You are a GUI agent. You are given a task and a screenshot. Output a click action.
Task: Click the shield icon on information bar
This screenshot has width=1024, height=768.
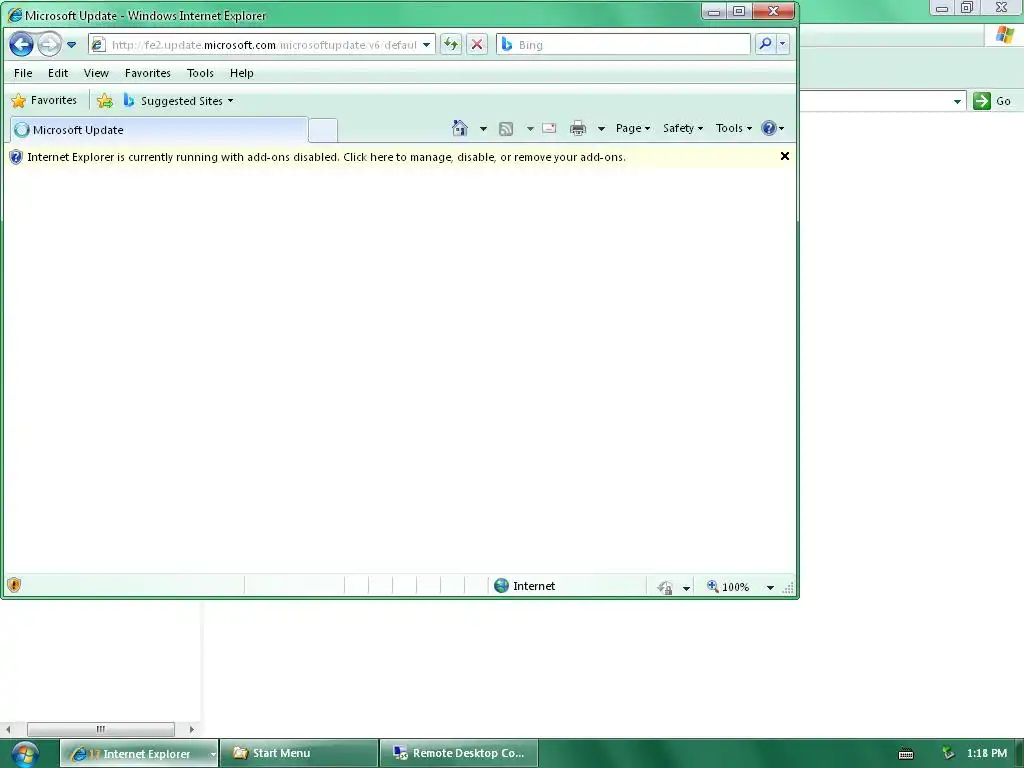tap(16, 157)
